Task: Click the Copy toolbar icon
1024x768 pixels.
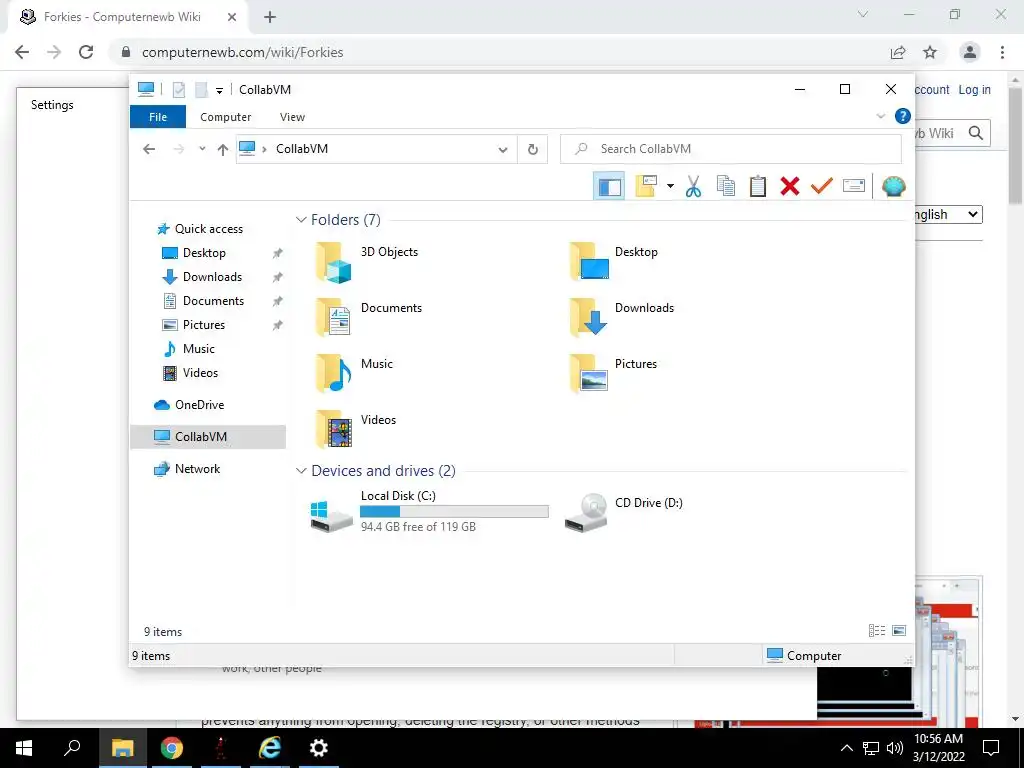Action: [x=726, y=186]
